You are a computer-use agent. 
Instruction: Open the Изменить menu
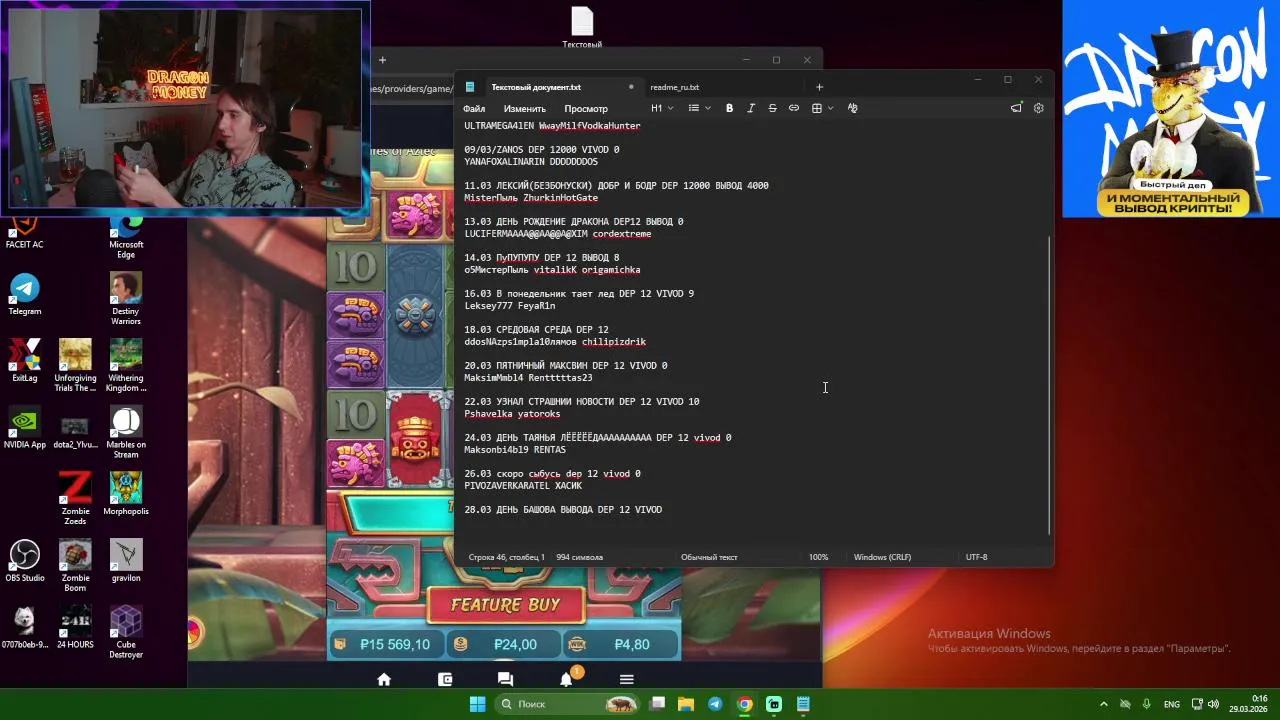coord(524,108)
